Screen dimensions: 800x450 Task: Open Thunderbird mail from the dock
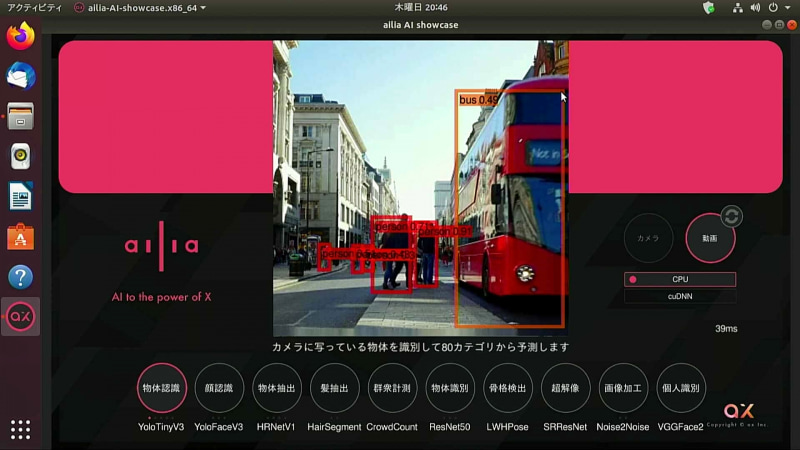click(20, 76)
